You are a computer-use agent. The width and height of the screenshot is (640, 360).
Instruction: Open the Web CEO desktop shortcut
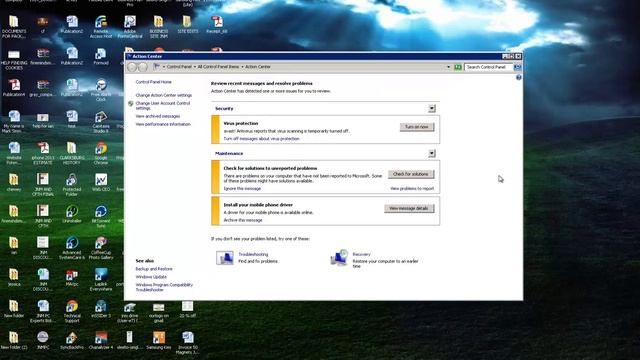click(101, 182)
